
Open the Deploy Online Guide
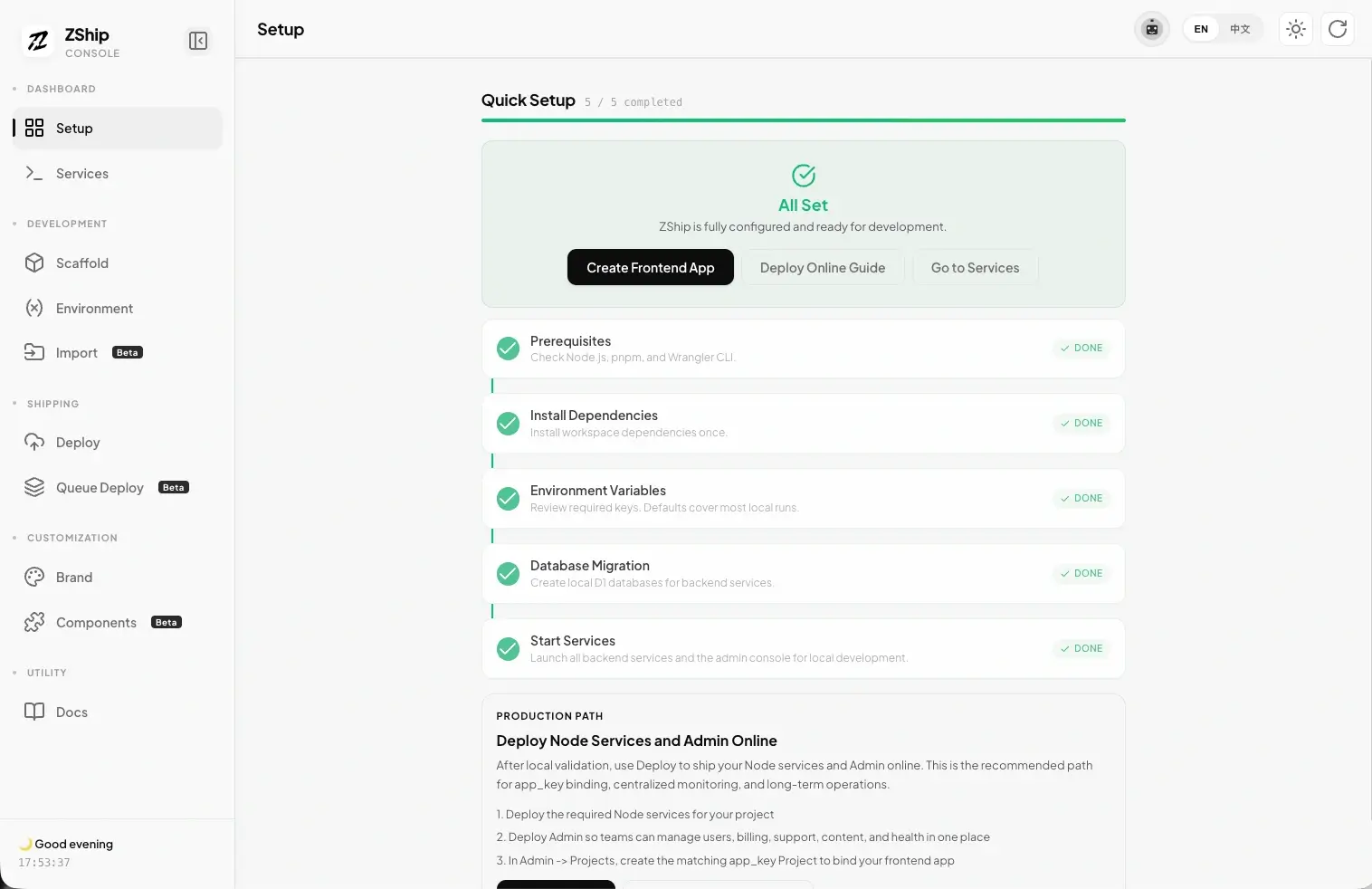click(823, 267)
